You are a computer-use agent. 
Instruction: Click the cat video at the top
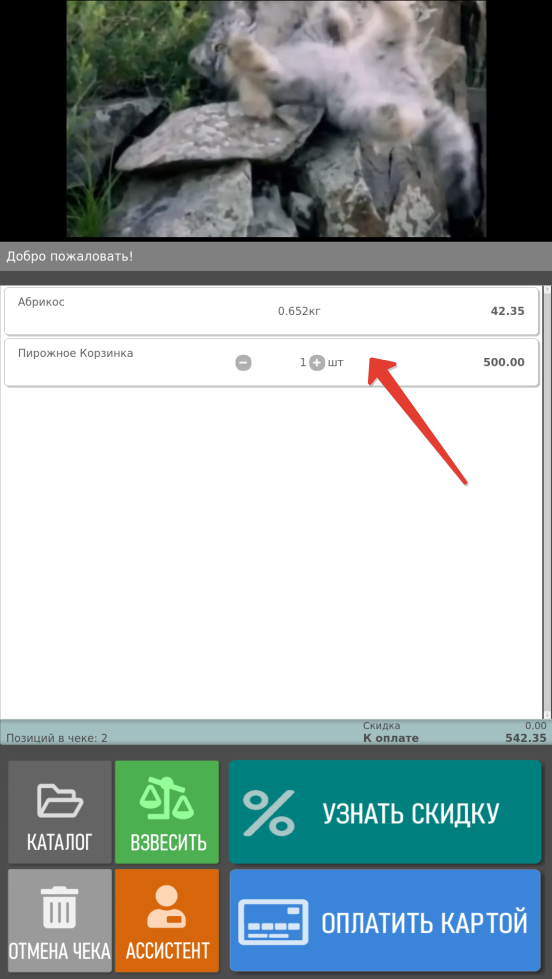(x=276, y=119)
